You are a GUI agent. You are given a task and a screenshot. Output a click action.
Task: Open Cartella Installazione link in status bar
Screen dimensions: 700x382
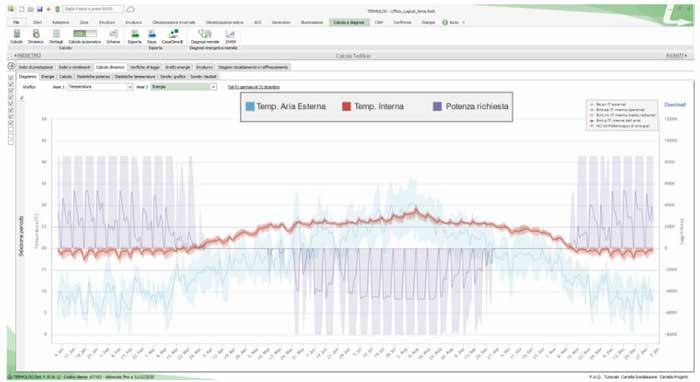pos(639,377)
